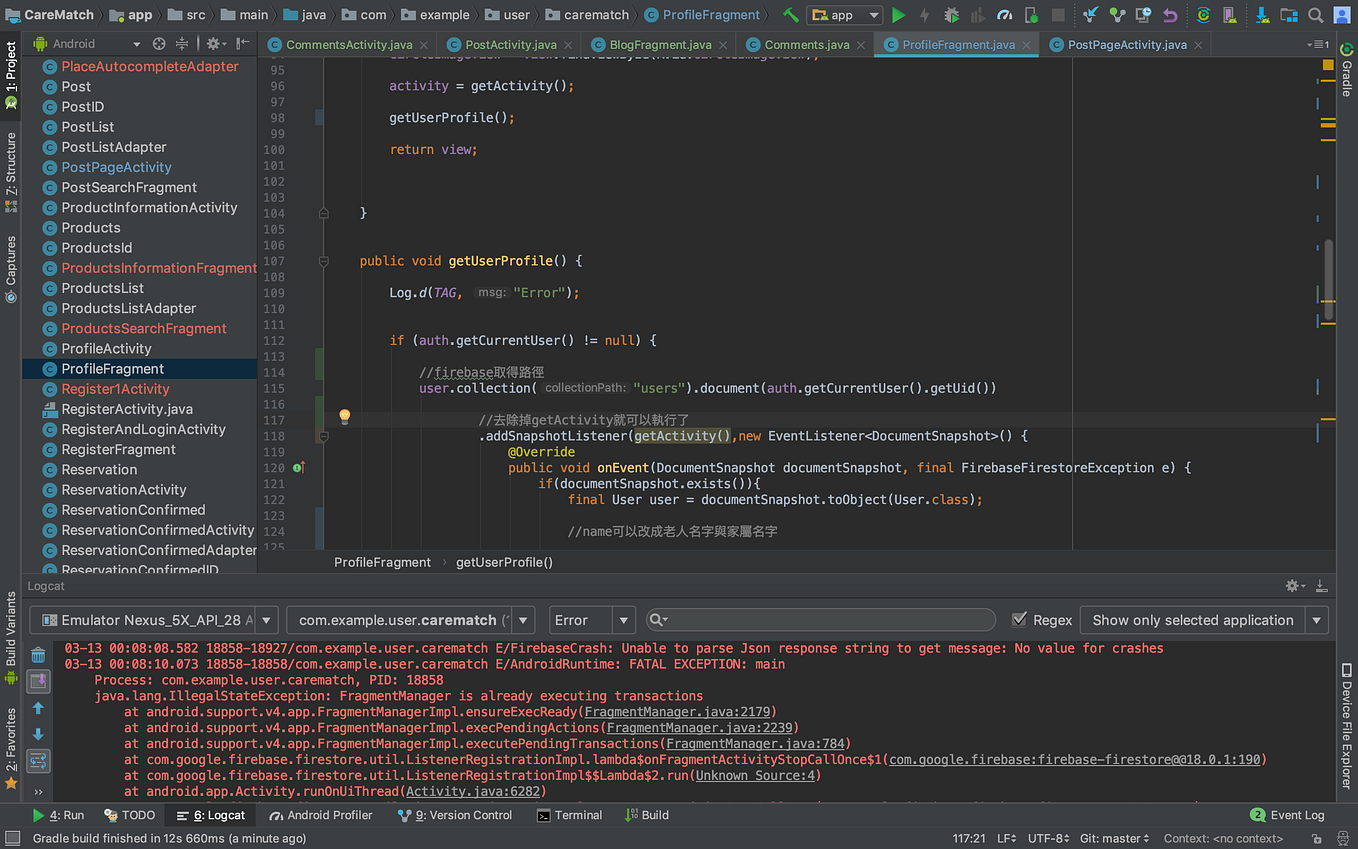Sync project with Gradle files icon
Image resolution: width=1358 pixels, height=849 pixels.
1203,15
